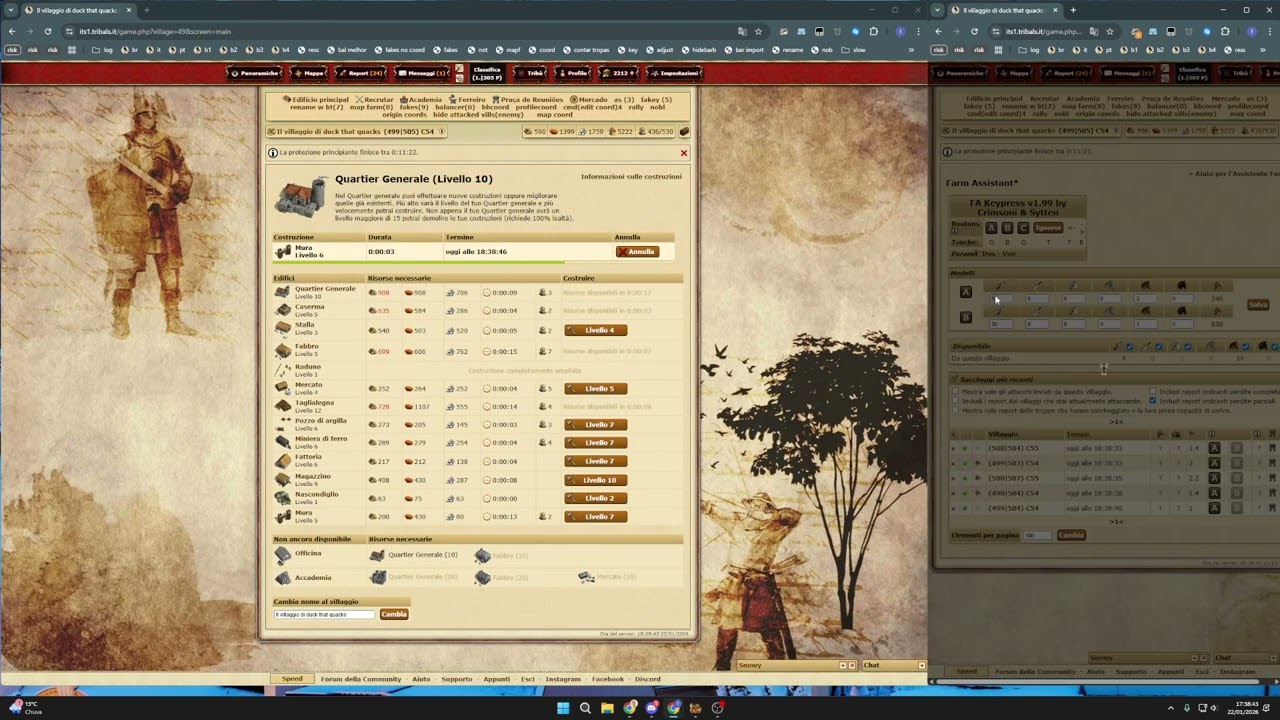Send template A to village (499|503) C54
The height and width of the screenshot is (720, 1280).
(x=1214, y=463)
